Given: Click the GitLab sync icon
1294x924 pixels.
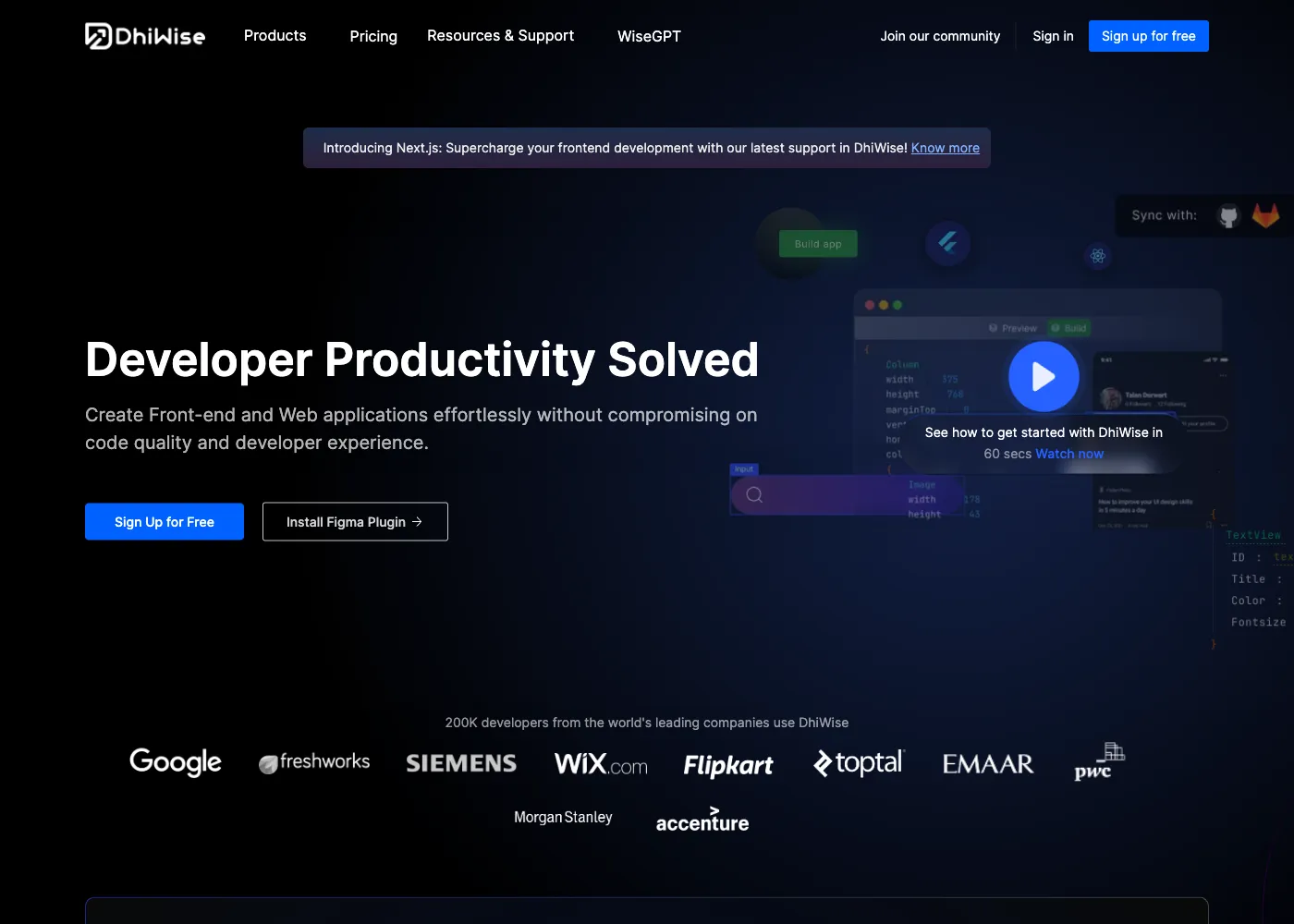Looking at the screenshot, I should 1265,215.
